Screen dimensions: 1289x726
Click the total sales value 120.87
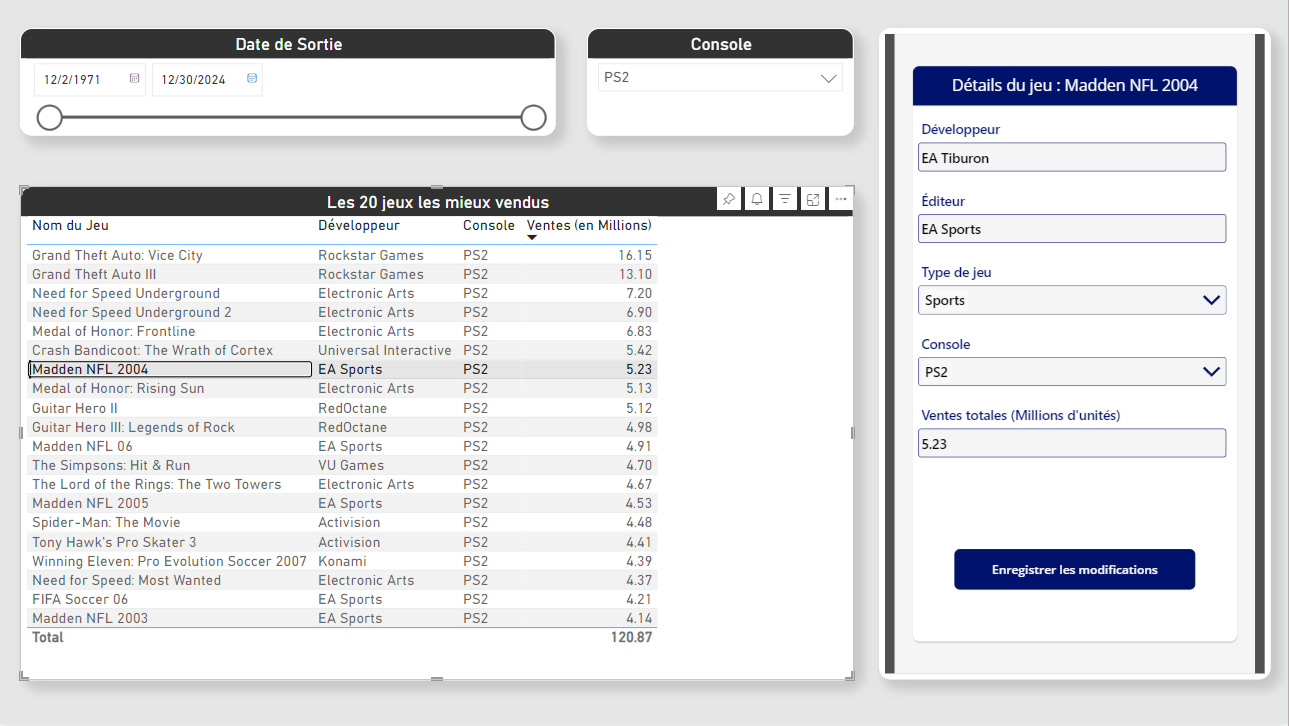pos(631,637)
